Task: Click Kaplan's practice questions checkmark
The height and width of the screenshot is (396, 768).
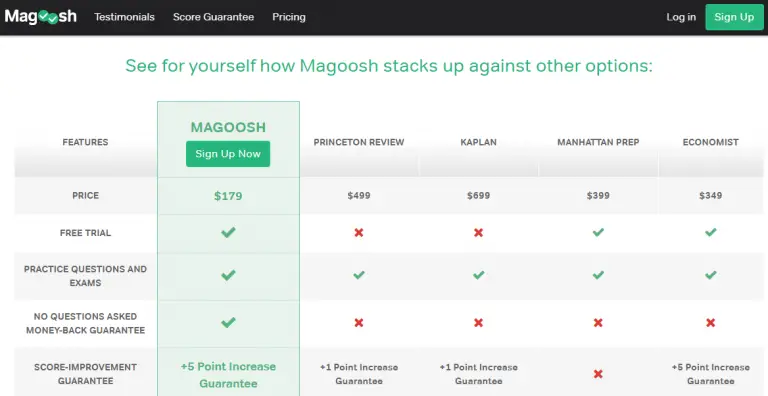Action: click(x=479, y=275)
